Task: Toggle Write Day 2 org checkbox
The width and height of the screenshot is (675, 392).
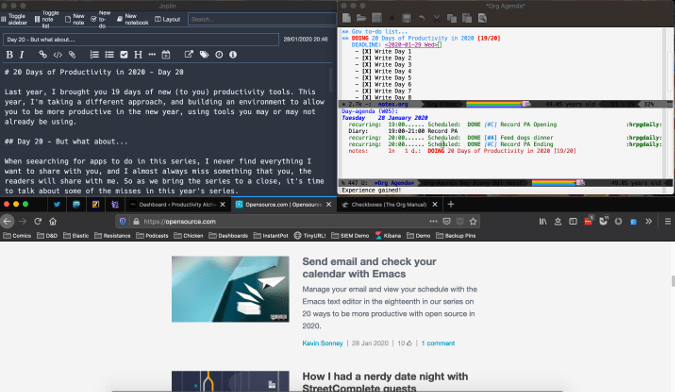Action: (x=367, y=58)
